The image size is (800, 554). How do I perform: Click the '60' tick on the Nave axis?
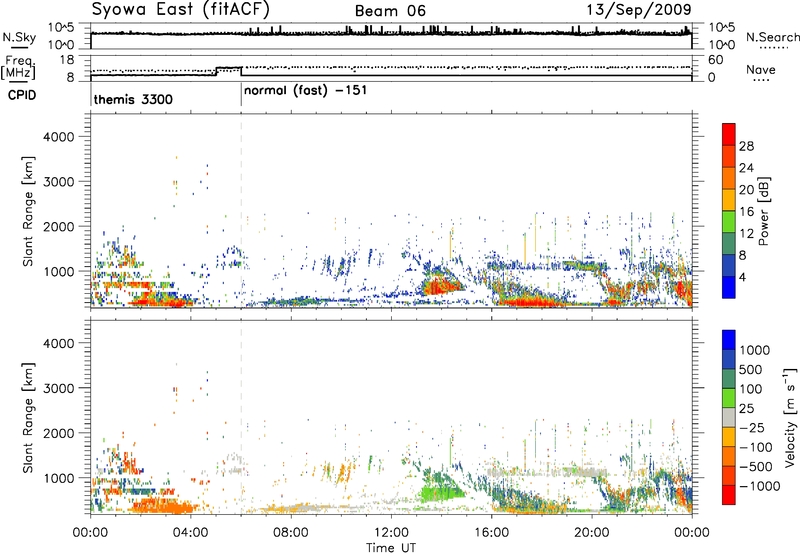pyautogui.click(x=716, y=60)
